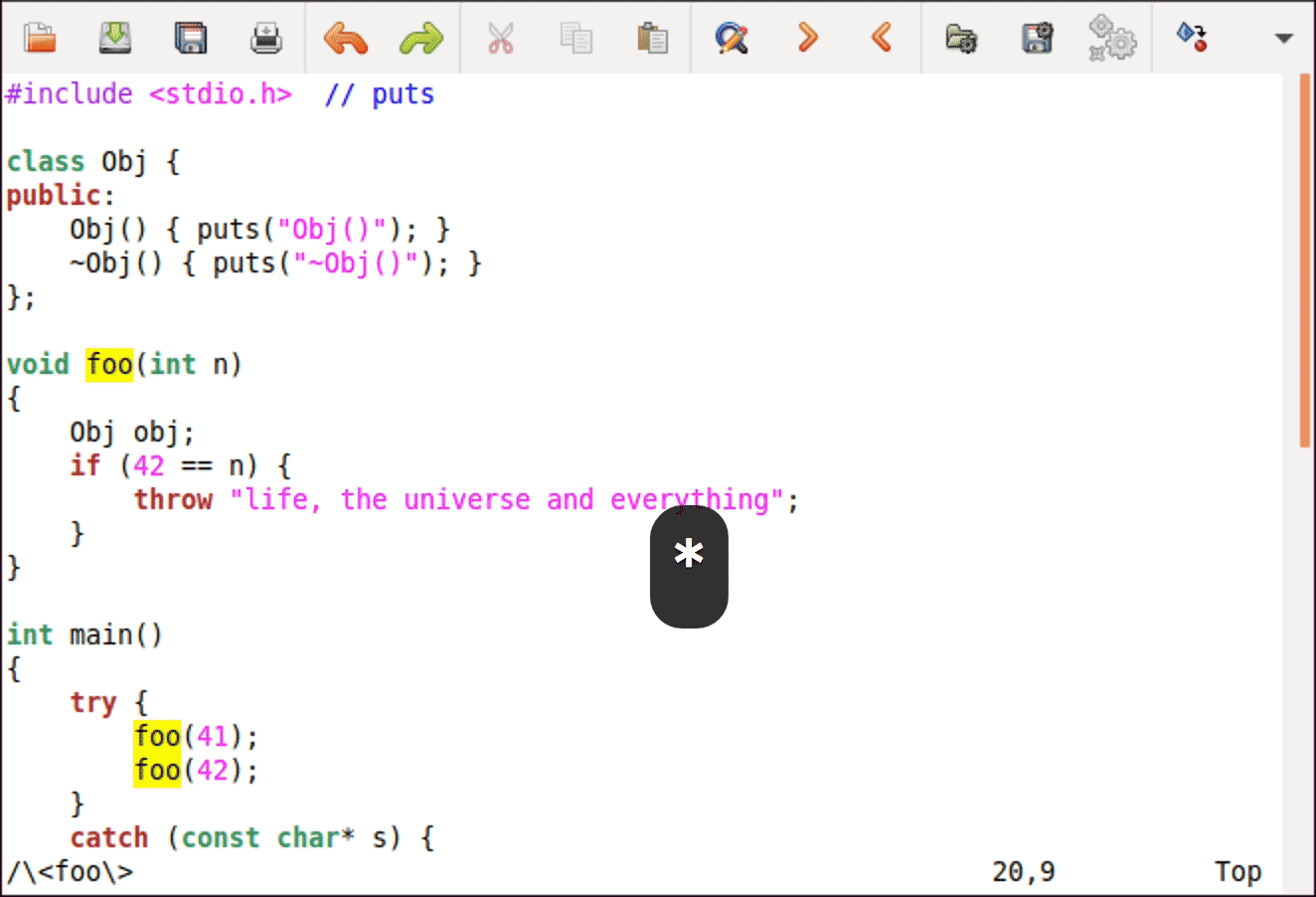The height and width of the screenshot is (897, 1316).
Task: Open the Find and Replace tool
Action: (731, 38)
